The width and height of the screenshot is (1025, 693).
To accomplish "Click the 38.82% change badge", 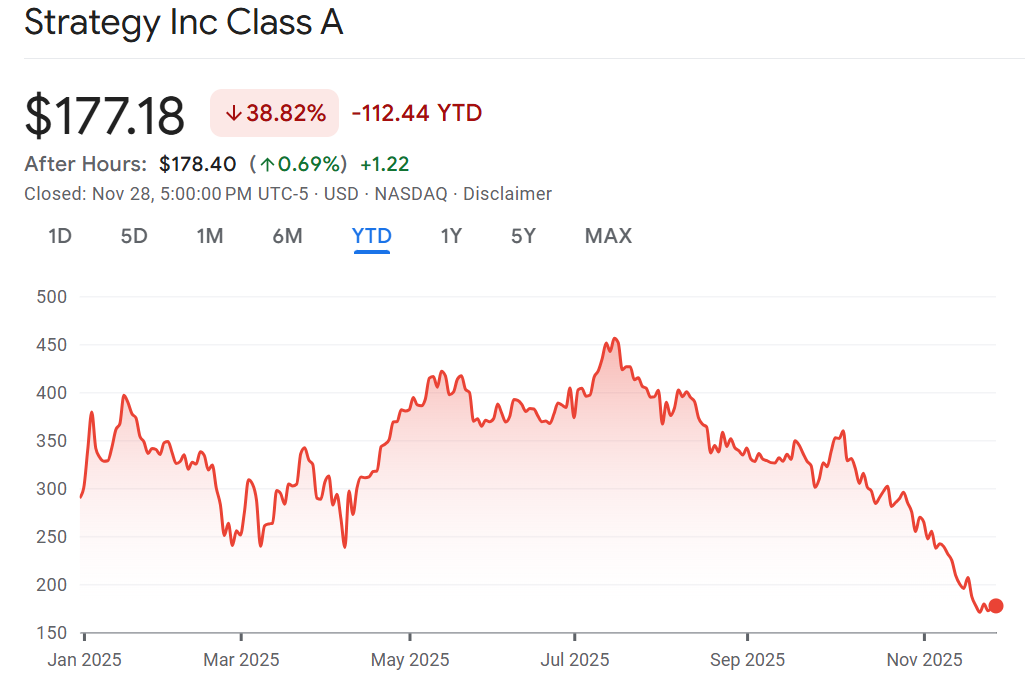I will tap(274, 113).
